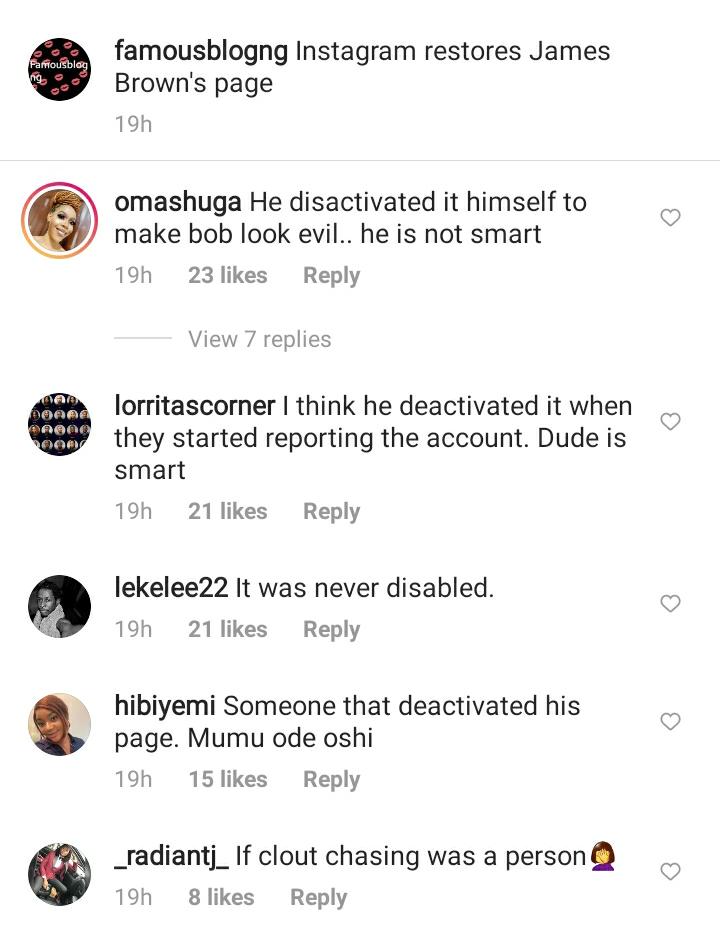Reply to lekelee22's comment
The width and height of the screenshot is (720, 932).
pos(331,630)
